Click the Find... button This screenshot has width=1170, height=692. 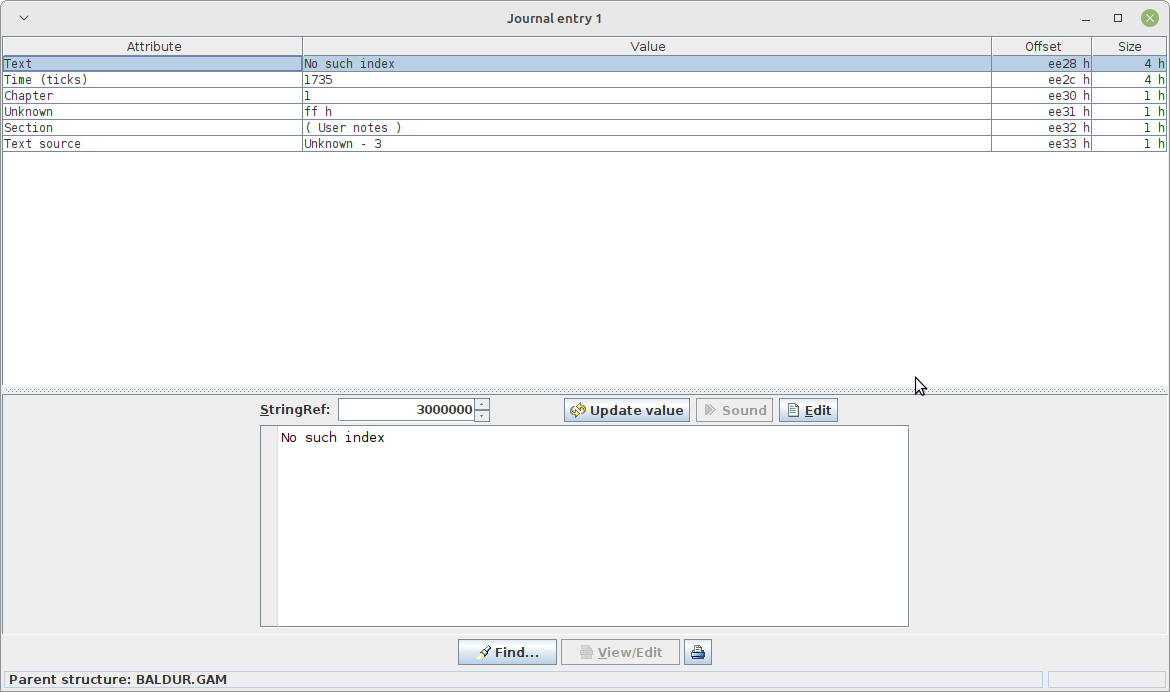507,652
